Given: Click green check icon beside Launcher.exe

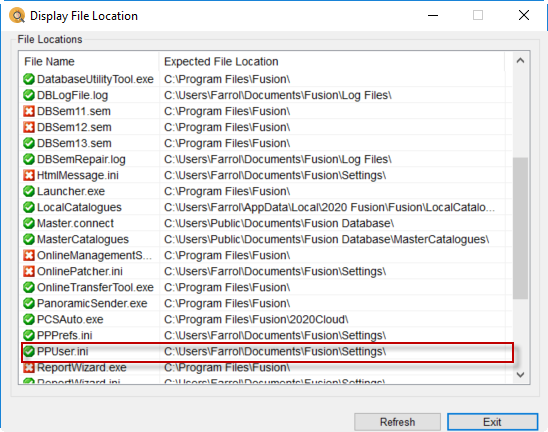Looking at the screenshot, I should pos(29,191).
